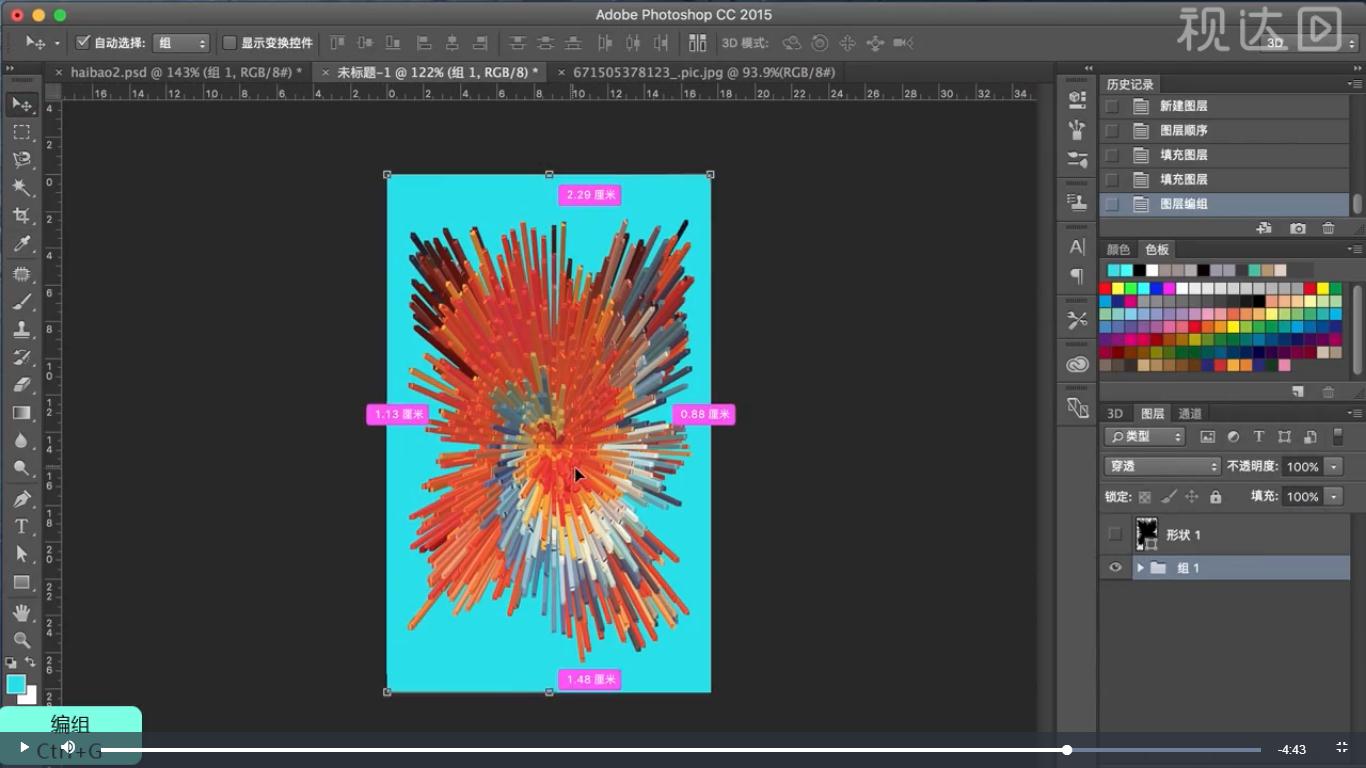Switch to the 通道 tab
The image size is (1366, 768).
(1190, 414)
